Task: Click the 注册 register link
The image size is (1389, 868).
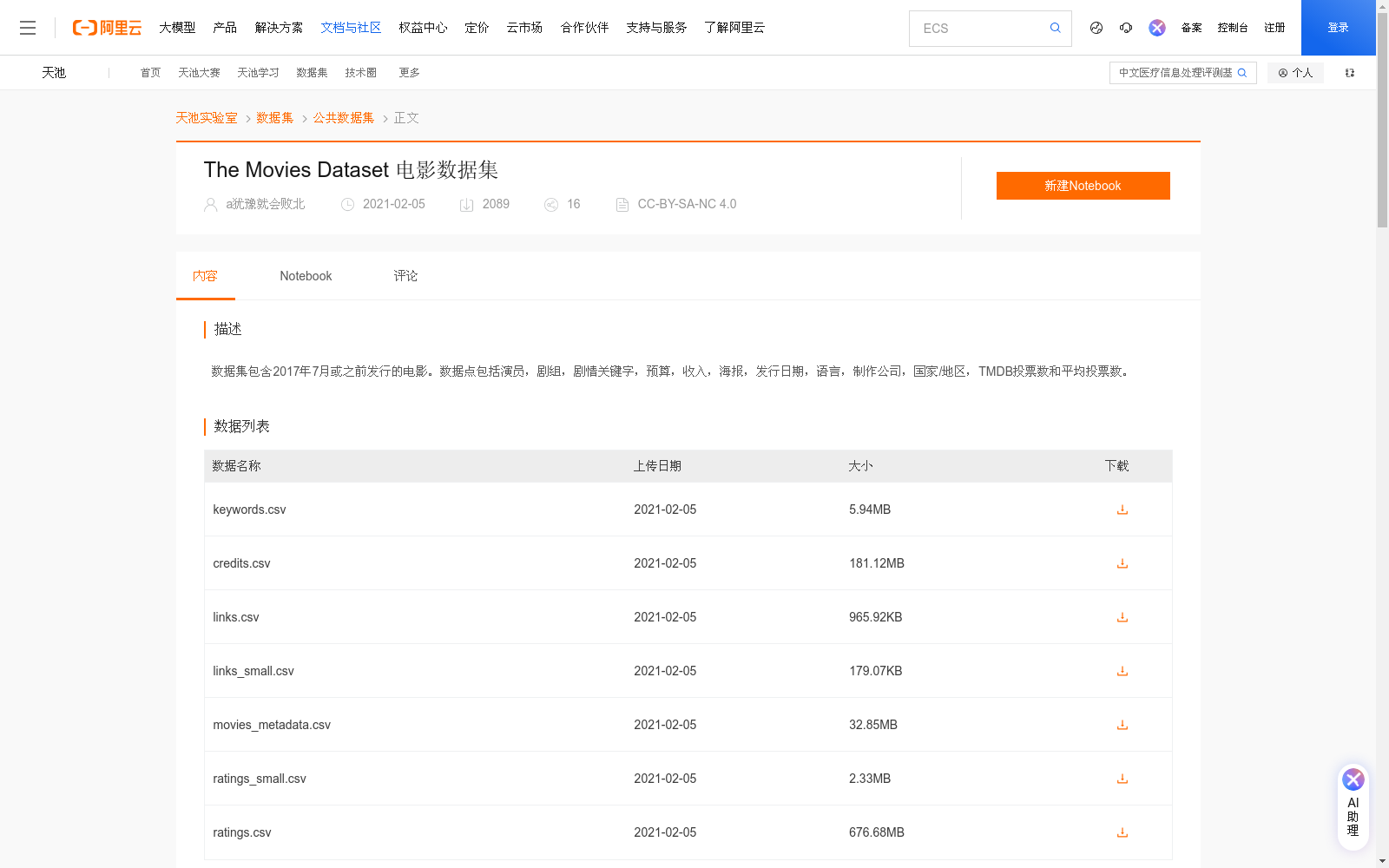Action: pyautogui.click(x=1274, y=28)
